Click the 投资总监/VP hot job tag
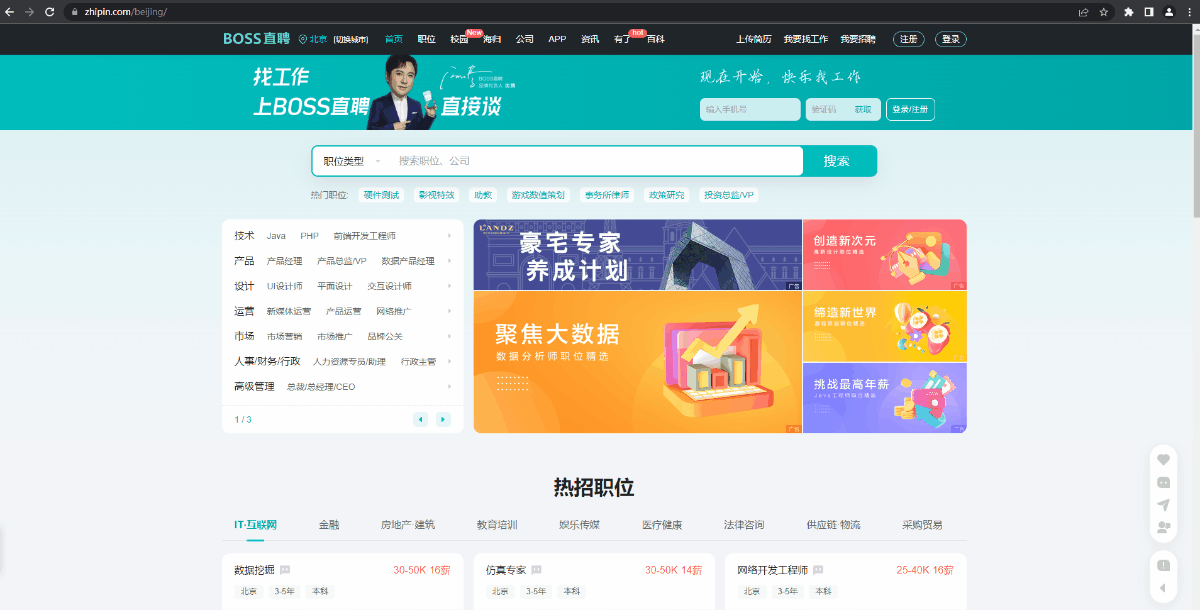Viewport: 1200px width, 610px height. [x=728, y=195]
